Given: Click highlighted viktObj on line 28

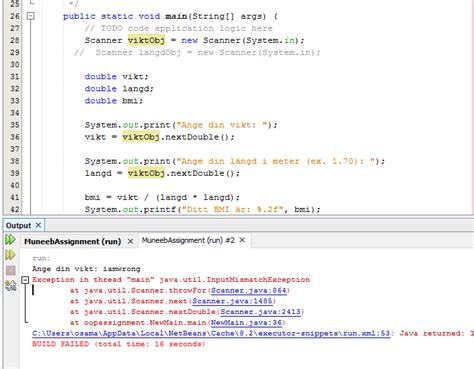Looking at the screenshot, I should tap(146, 40).
